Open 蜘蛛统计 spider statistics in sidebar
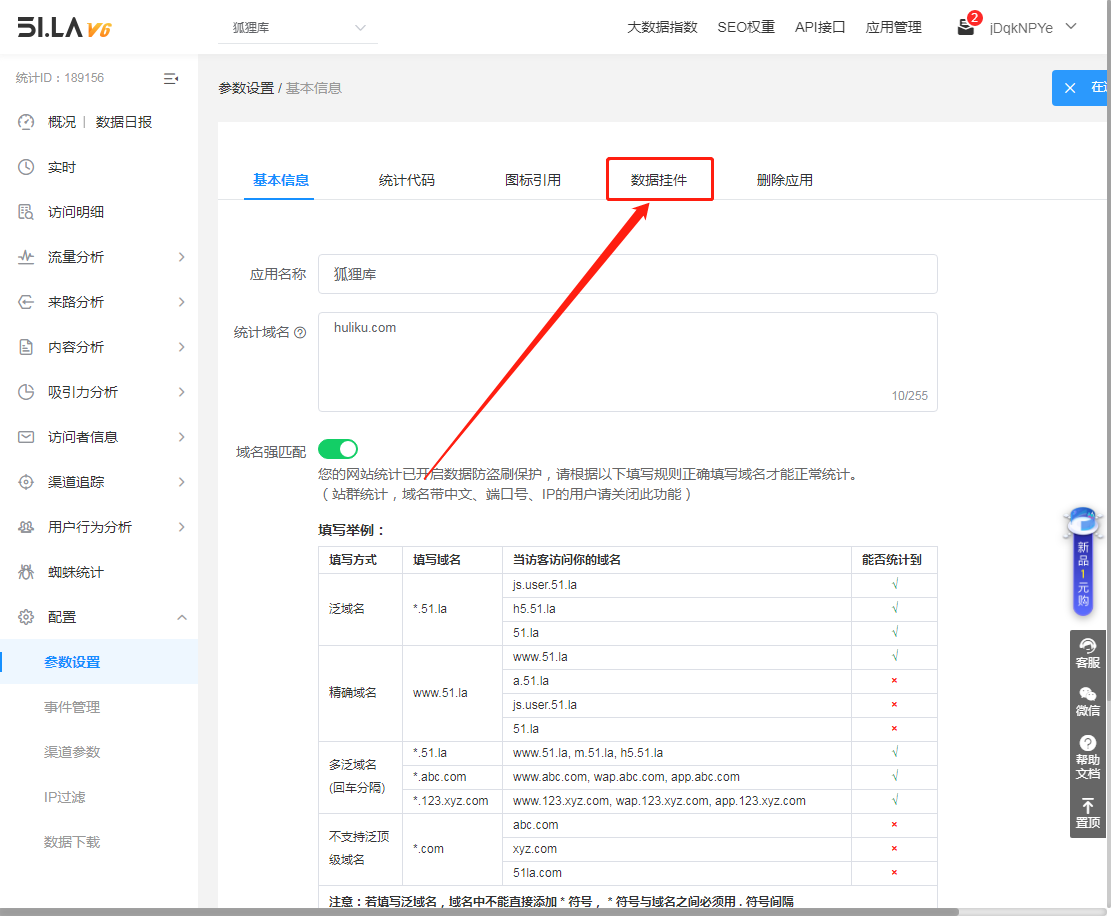The width and height of the screenshot is (1111, 916). tap(75, 572)
